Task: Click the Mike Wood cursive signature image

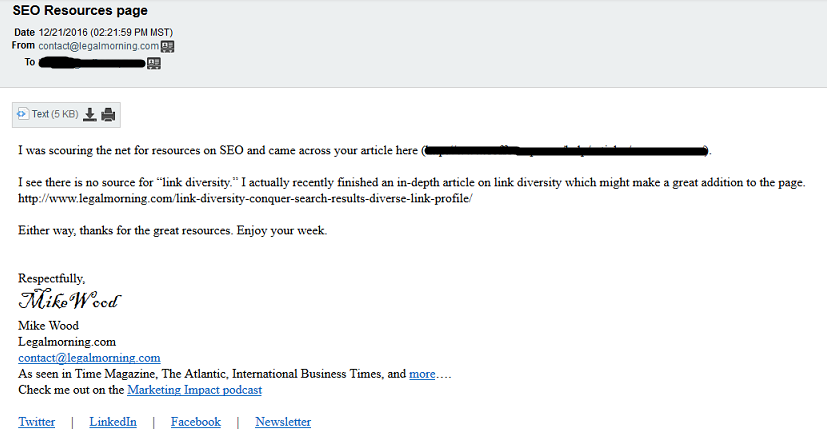Action: [x=70, y=301]
